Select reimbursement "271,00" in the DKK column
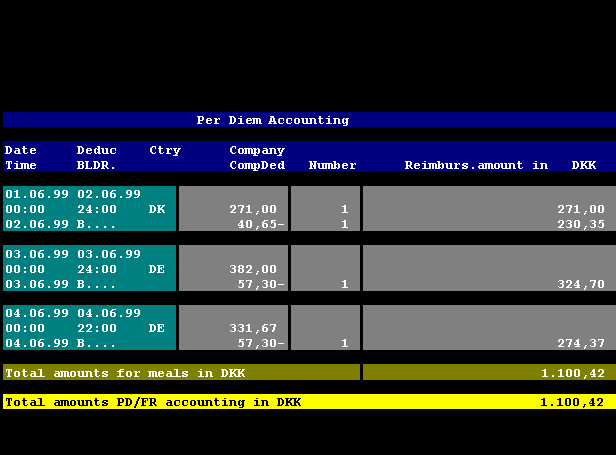This screenshot has height=455, width=616. 581,209
